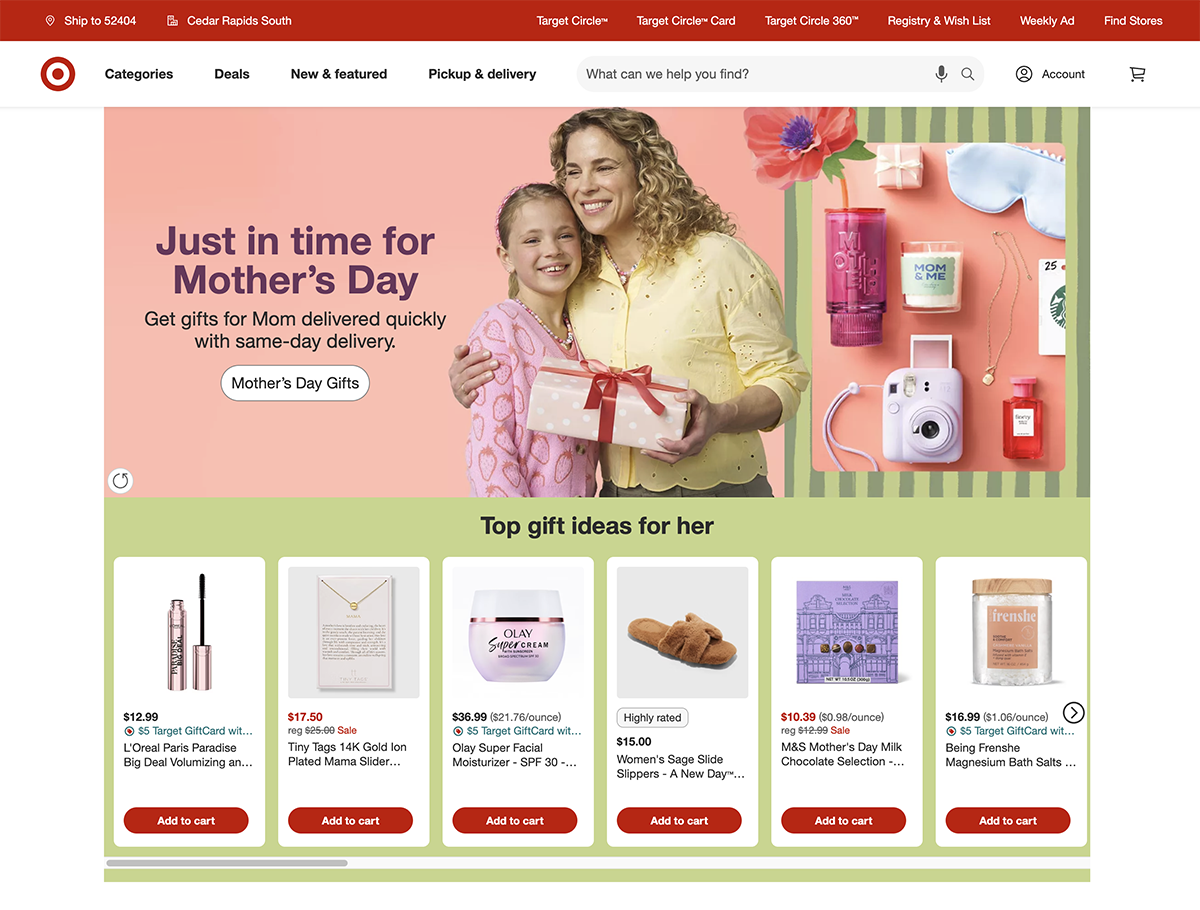Show next gift ideas with carousel arrow

[x=1073, y=713]
